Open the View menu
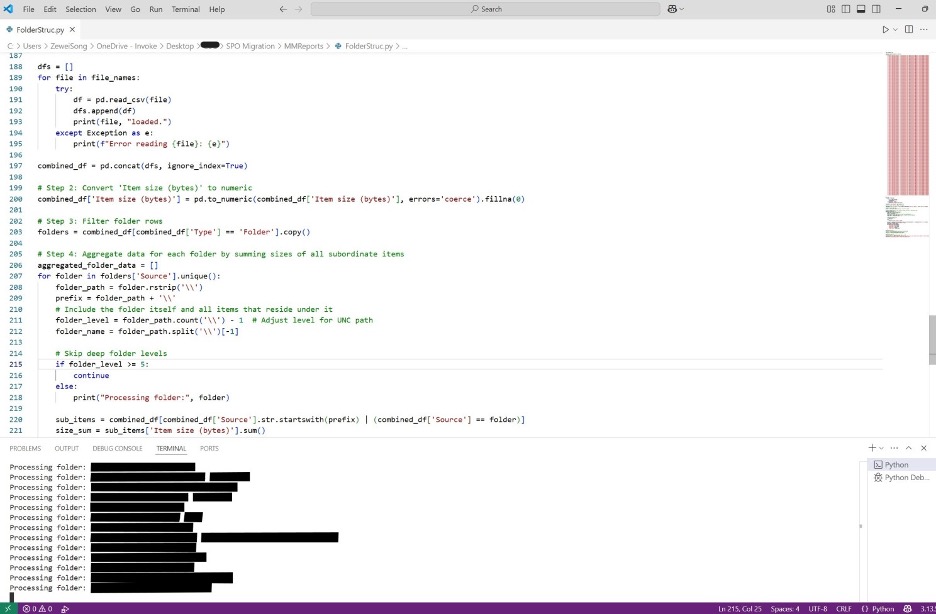The width and height of the screenshot is (936, 614). pyautogui.click(x=113, y=9)
